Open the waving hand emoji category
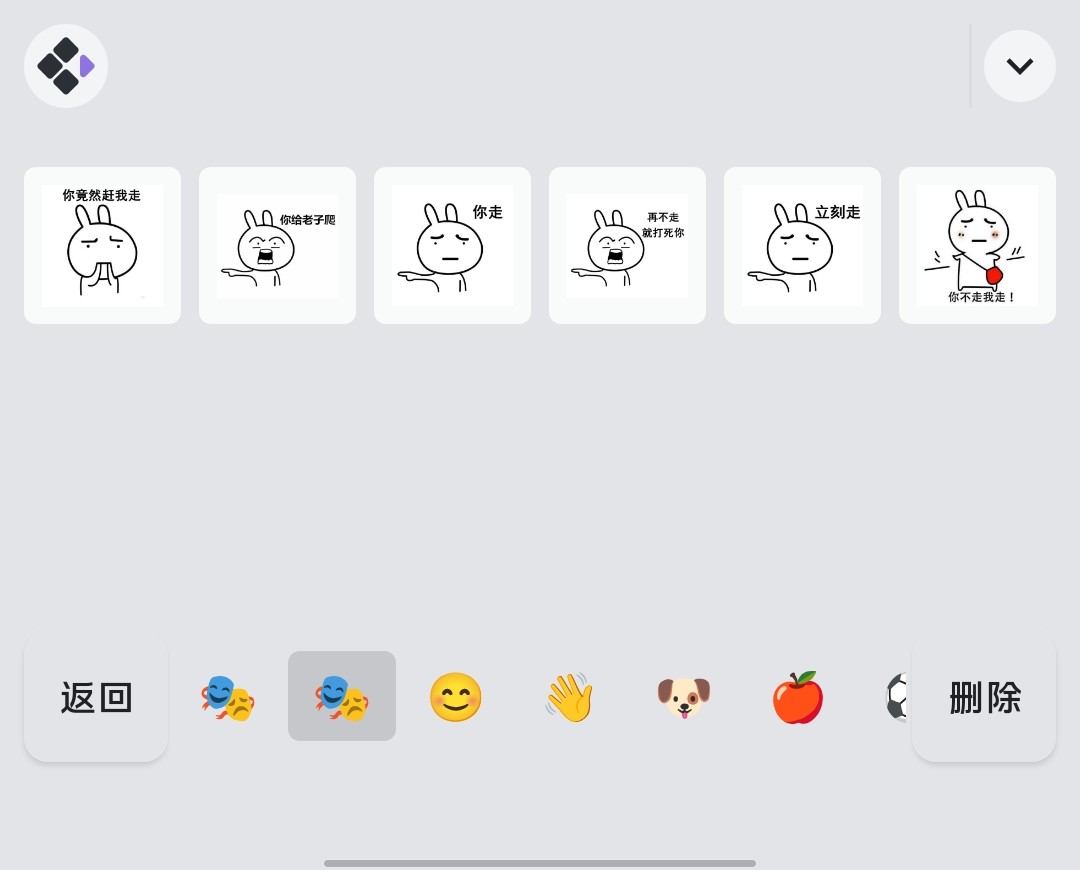Screen dimensions: 1080x870 570,697
